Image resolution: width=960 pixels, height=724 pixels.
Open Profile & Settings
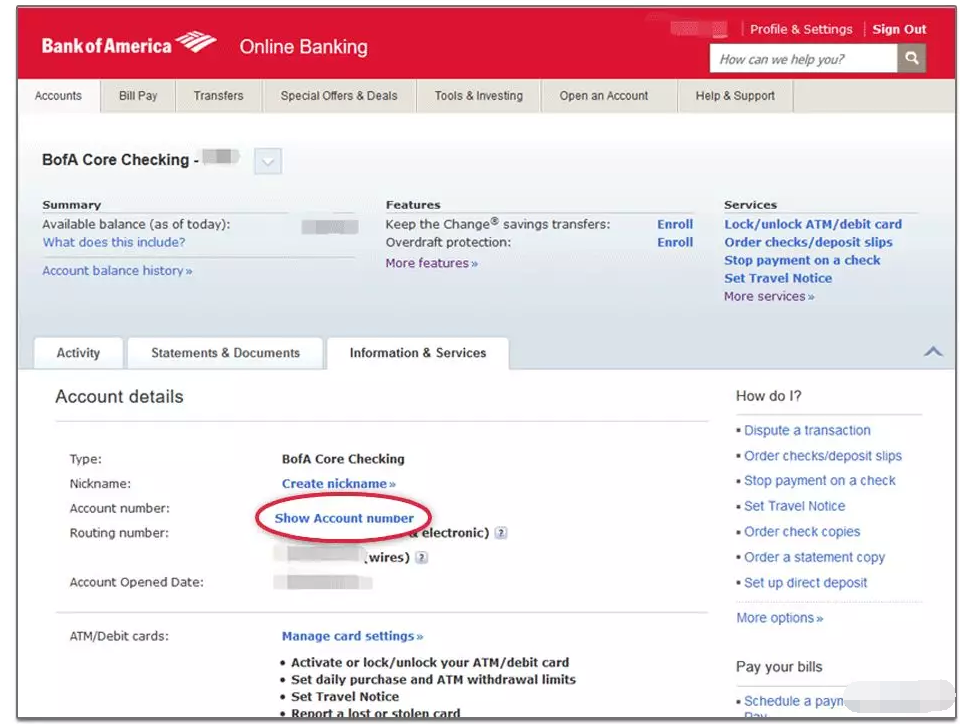click(801, 29)
